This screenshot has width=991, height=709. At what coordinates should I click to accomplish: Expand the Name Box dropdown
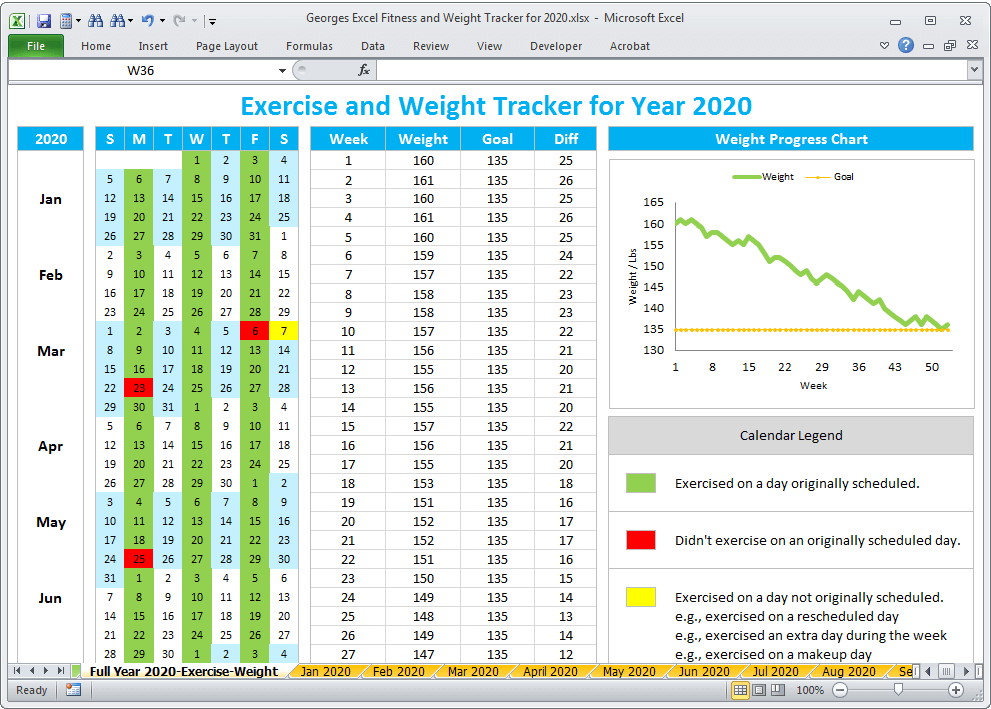point(283,70)
